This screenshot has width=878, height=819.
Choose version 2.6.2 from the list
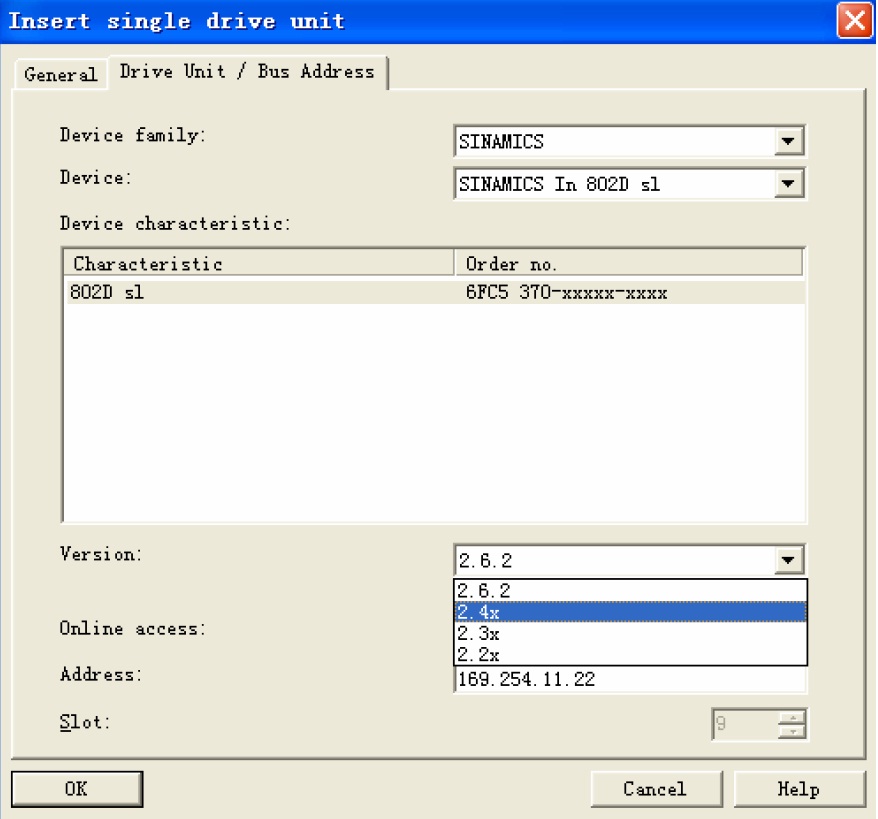coord(631,591)
